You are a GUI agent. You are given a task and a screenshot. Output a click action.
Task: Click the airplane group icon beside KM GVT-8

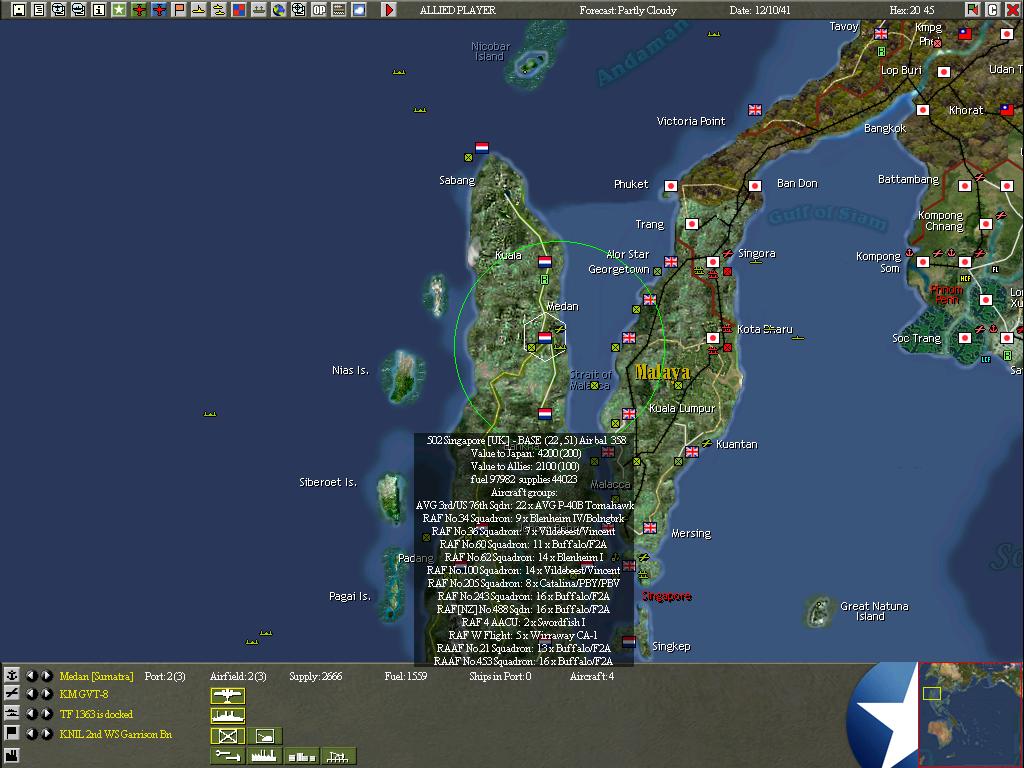pyautogui.click(x=12, y=694)
